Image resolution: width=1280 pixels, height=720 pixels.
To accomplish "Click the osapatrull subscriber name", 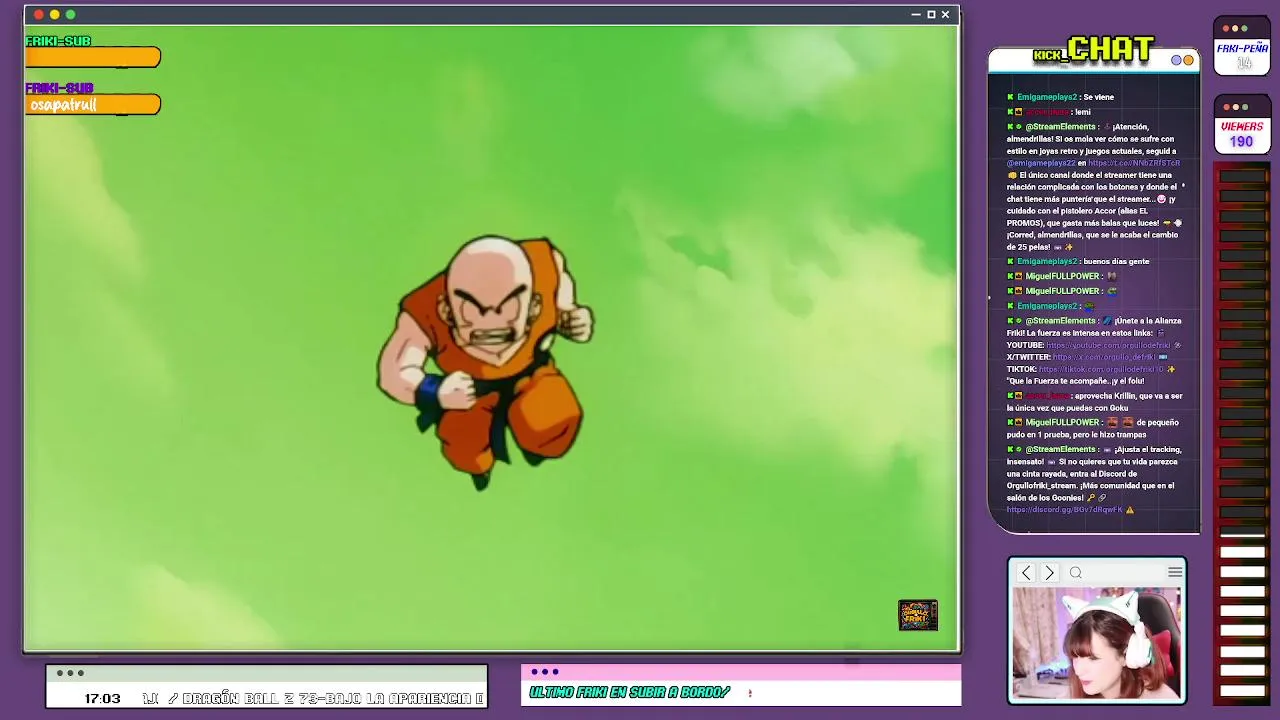I will 63,105.
